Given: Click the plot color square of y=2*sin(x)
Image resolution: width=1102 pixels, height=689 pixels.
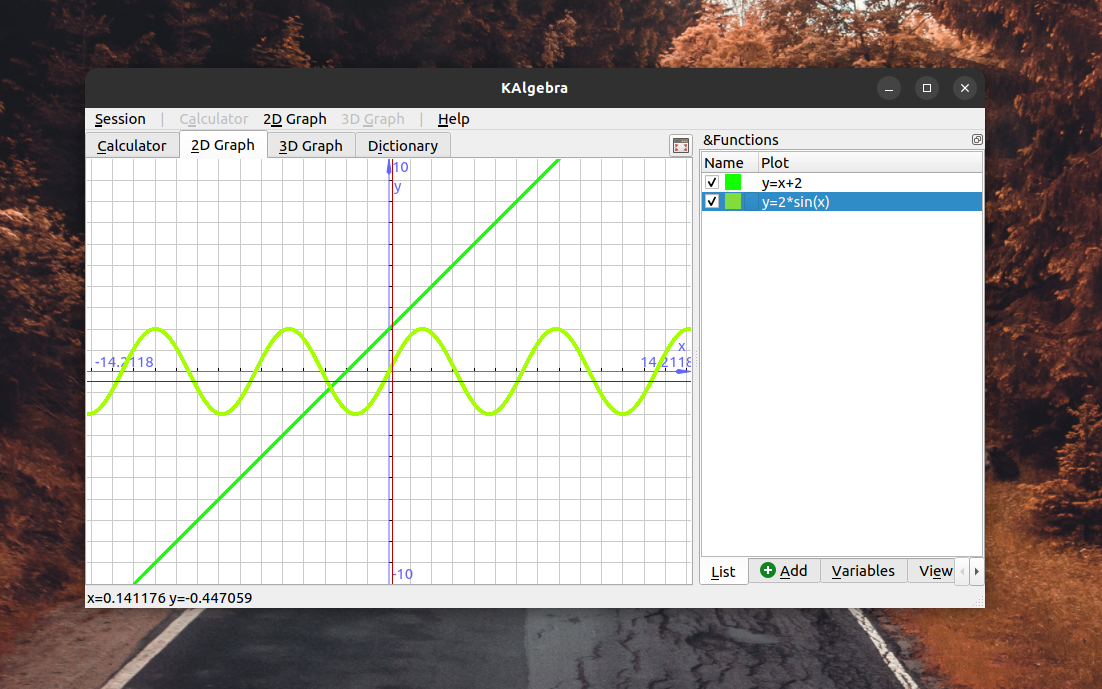Looking at the screenshot, I should pyautogui.click(x=731, y=201).
